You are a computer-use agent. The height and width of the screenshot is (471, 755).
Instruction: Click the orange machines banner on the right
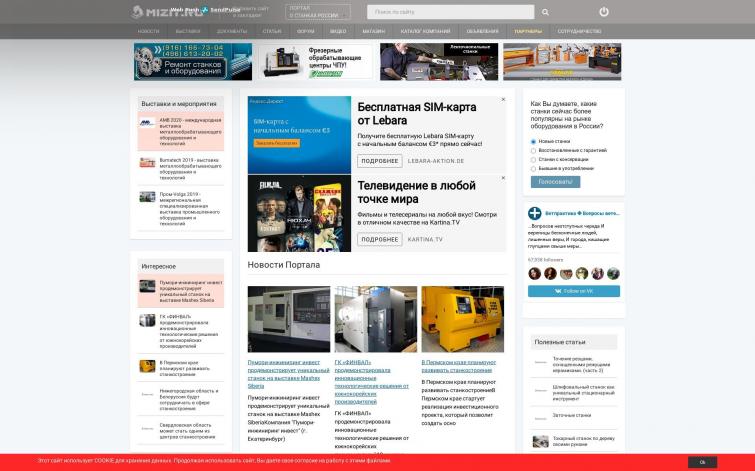pyautogui.click(x=562, y=62)
